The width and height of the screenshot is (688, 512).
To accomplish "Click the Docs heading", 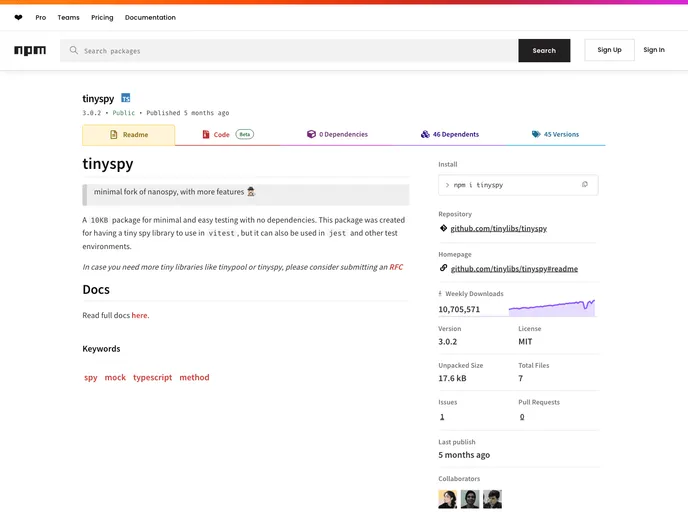I will tap(96, 290).
